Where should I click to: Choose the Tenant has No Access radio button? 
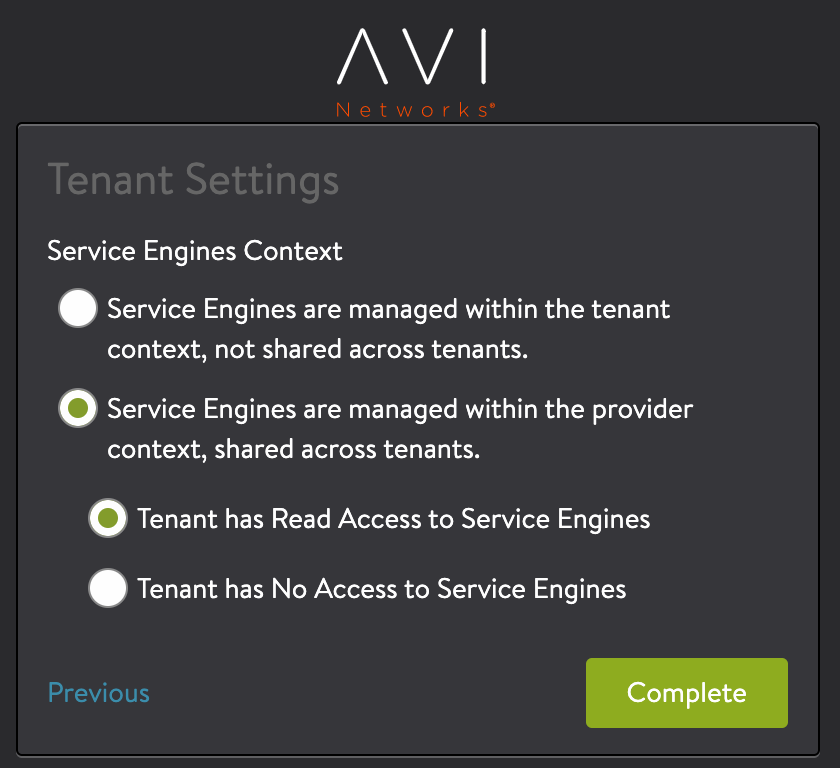(x=107, y=588)
